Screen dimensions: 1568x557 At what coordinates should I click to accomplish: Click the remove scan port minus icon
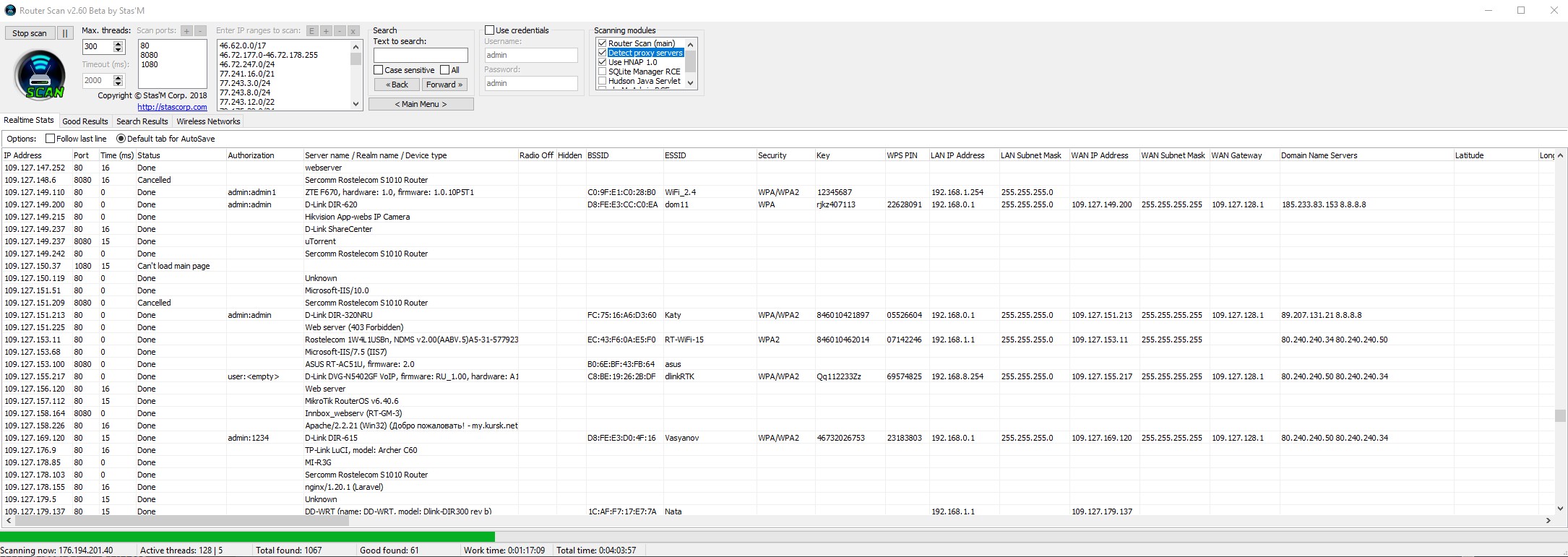coord(200,31)
